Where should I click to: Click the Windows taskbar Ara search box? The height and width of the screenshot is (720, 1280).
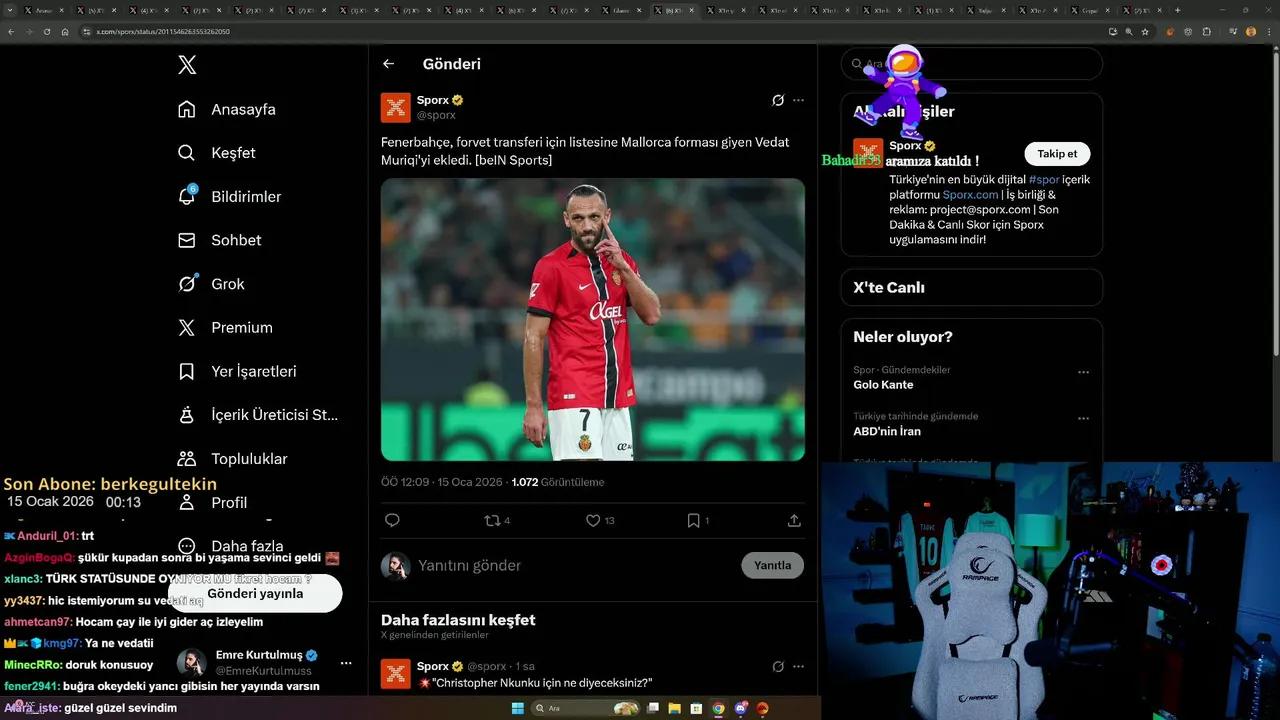(x=587, y=708)
